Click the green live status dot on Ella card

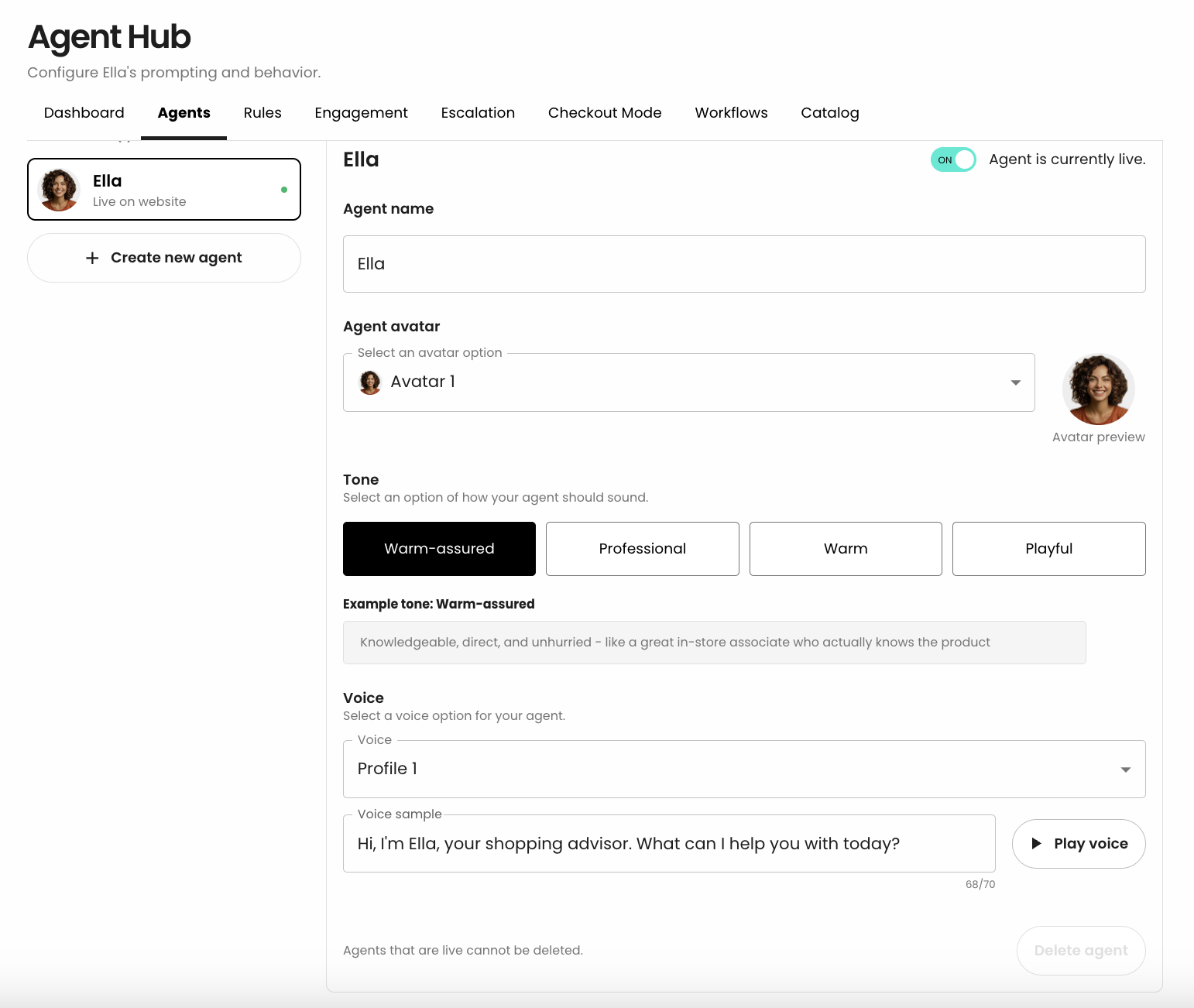(284, 190)
